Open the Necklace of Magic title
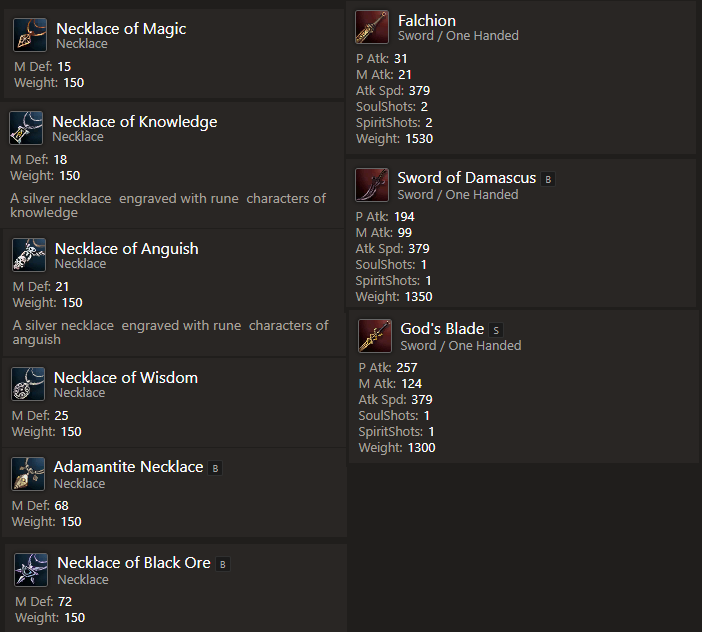 pyautogui.click(x=121, y=29)
